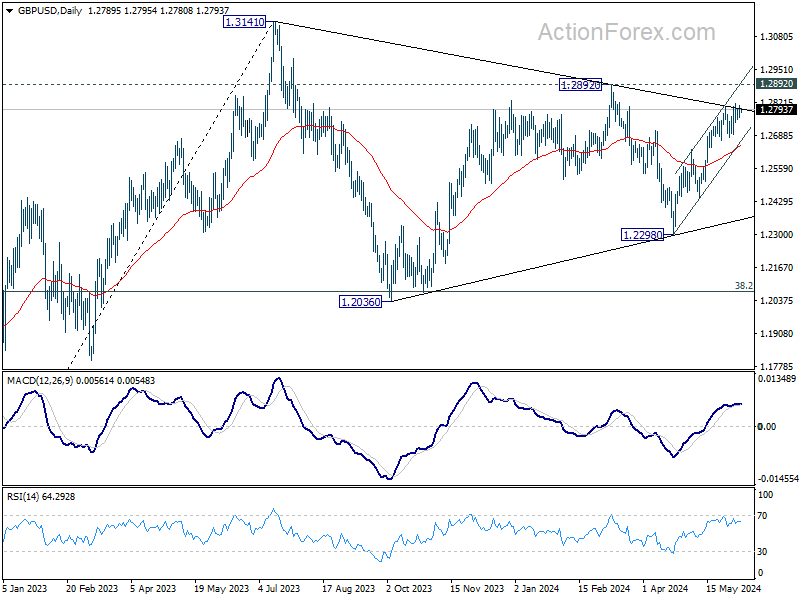Click the chart dropdown triangle beside GBPUSD
Viewport: 800px width, 600px height.
(10, 11)
